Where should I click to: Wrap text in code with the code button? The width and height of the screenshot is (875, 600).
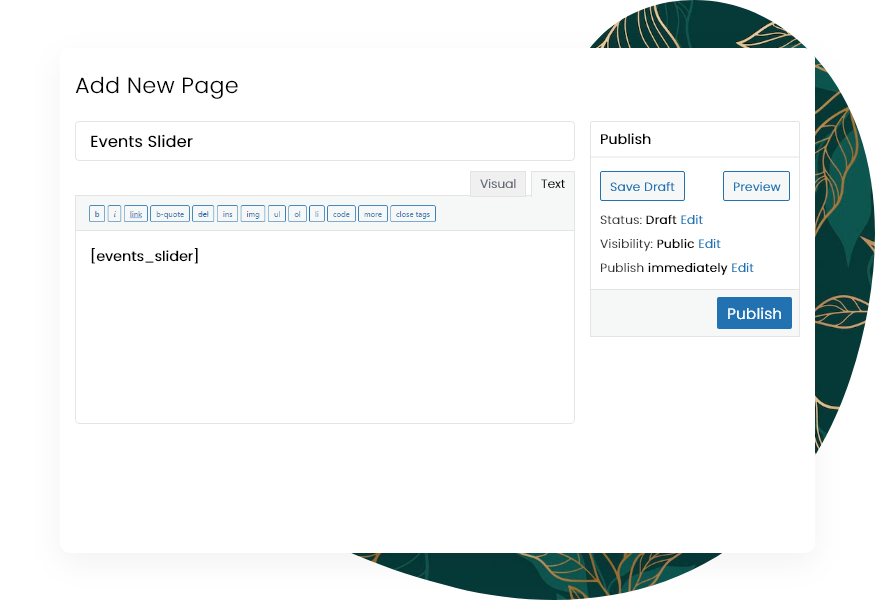(341, 213)
